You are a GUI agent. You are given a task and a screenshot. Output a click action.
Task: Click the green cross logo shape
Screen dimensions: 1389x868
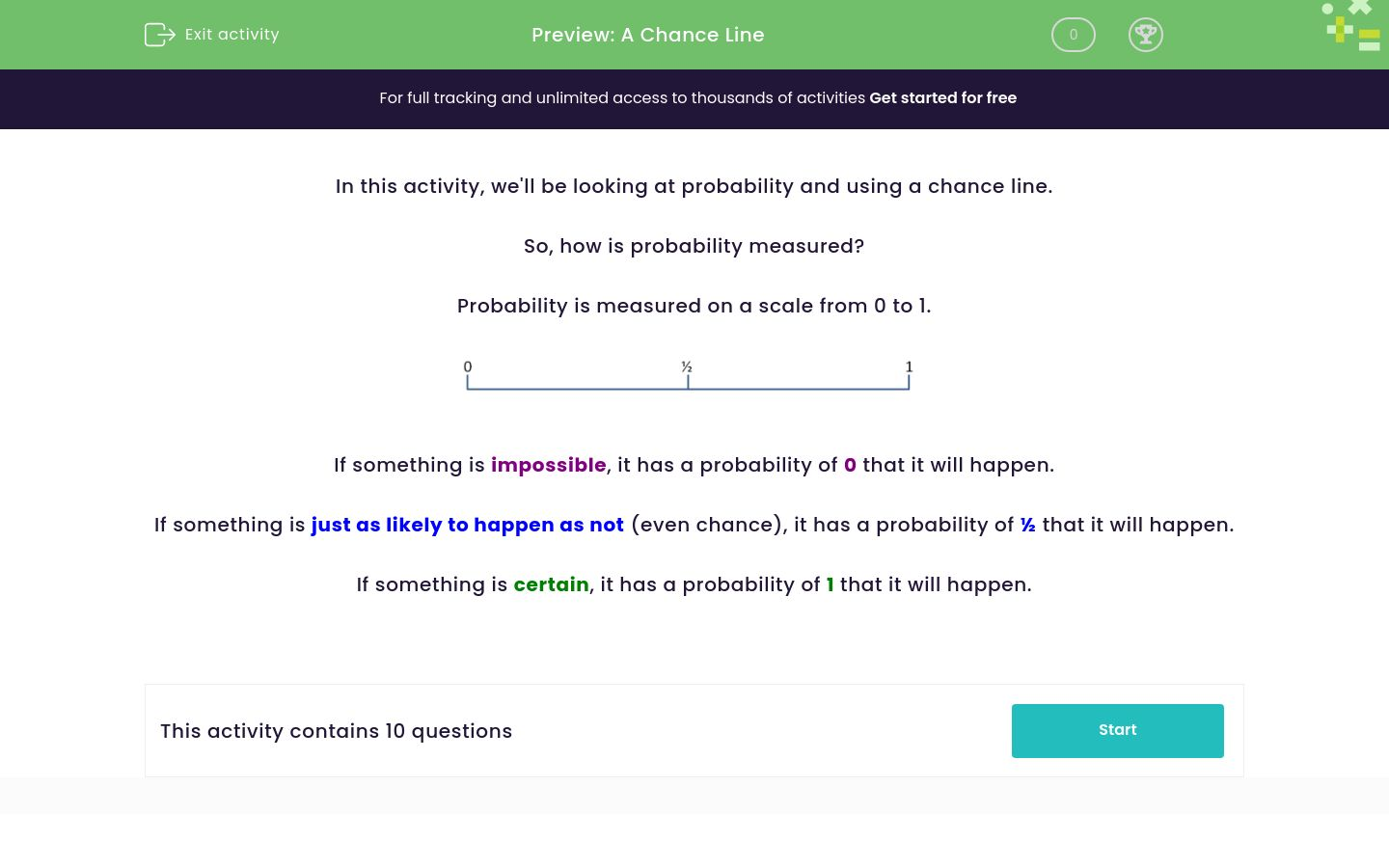click(x=1360, y=8)
